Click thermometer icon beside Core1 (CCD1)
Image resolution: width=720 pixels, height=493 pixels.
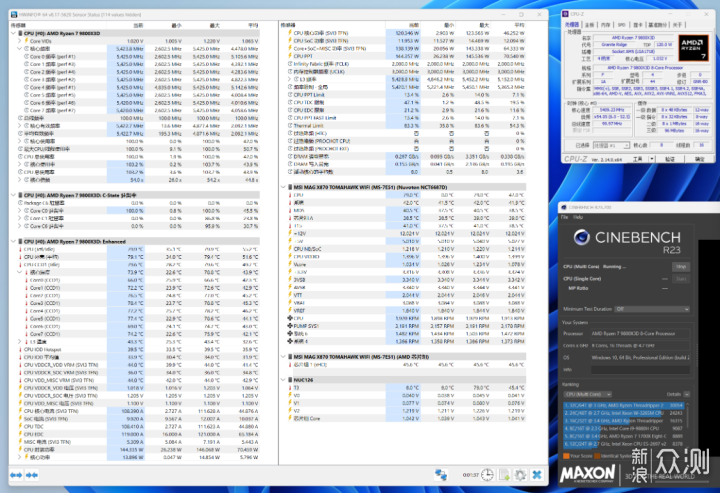pos(26,288)
